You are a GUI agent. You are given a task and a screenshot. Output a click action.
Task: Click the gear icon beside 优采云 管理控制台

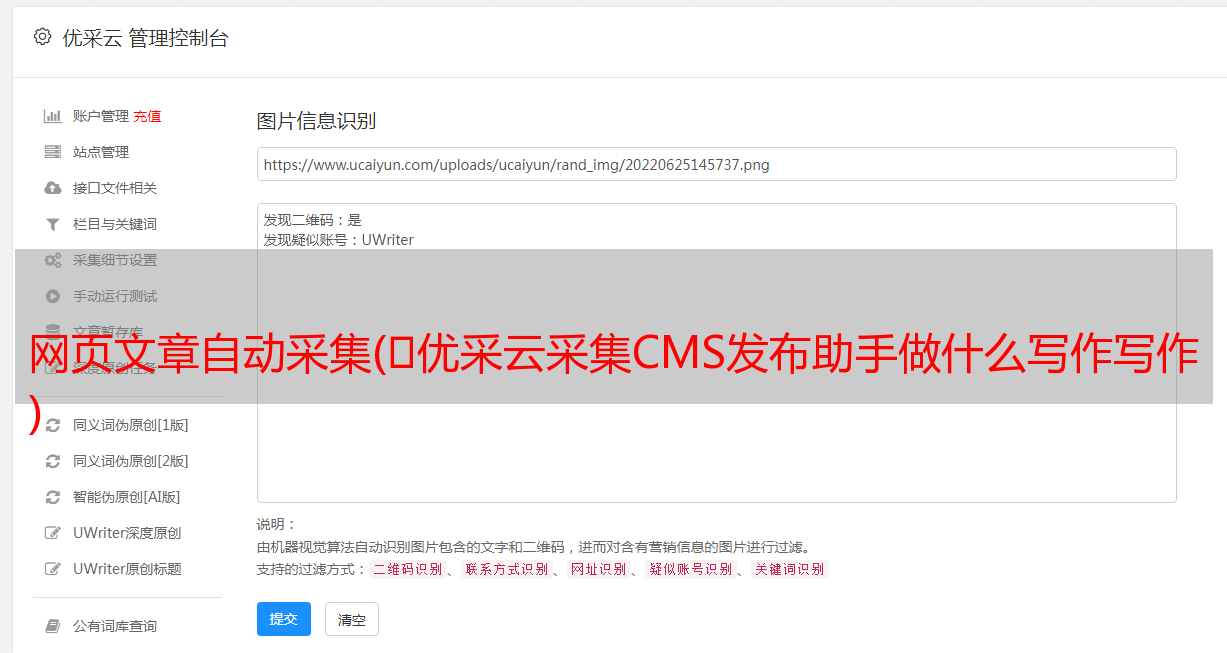coord(42,37)
